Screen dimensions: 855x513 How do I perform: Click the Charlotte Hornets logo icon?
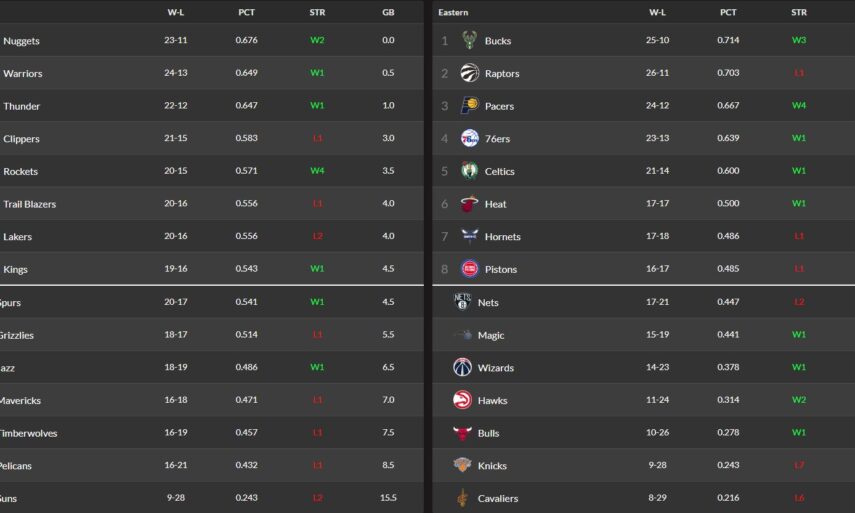point(469,236)
